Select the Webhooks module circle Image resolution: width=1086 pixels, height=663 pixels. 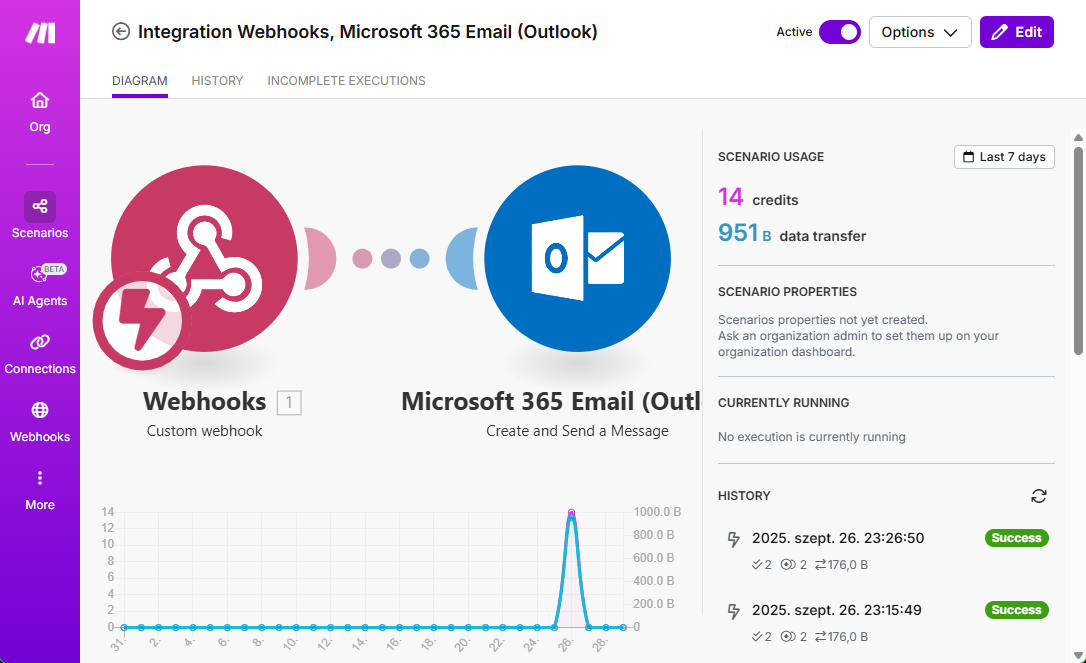[204, 258]
